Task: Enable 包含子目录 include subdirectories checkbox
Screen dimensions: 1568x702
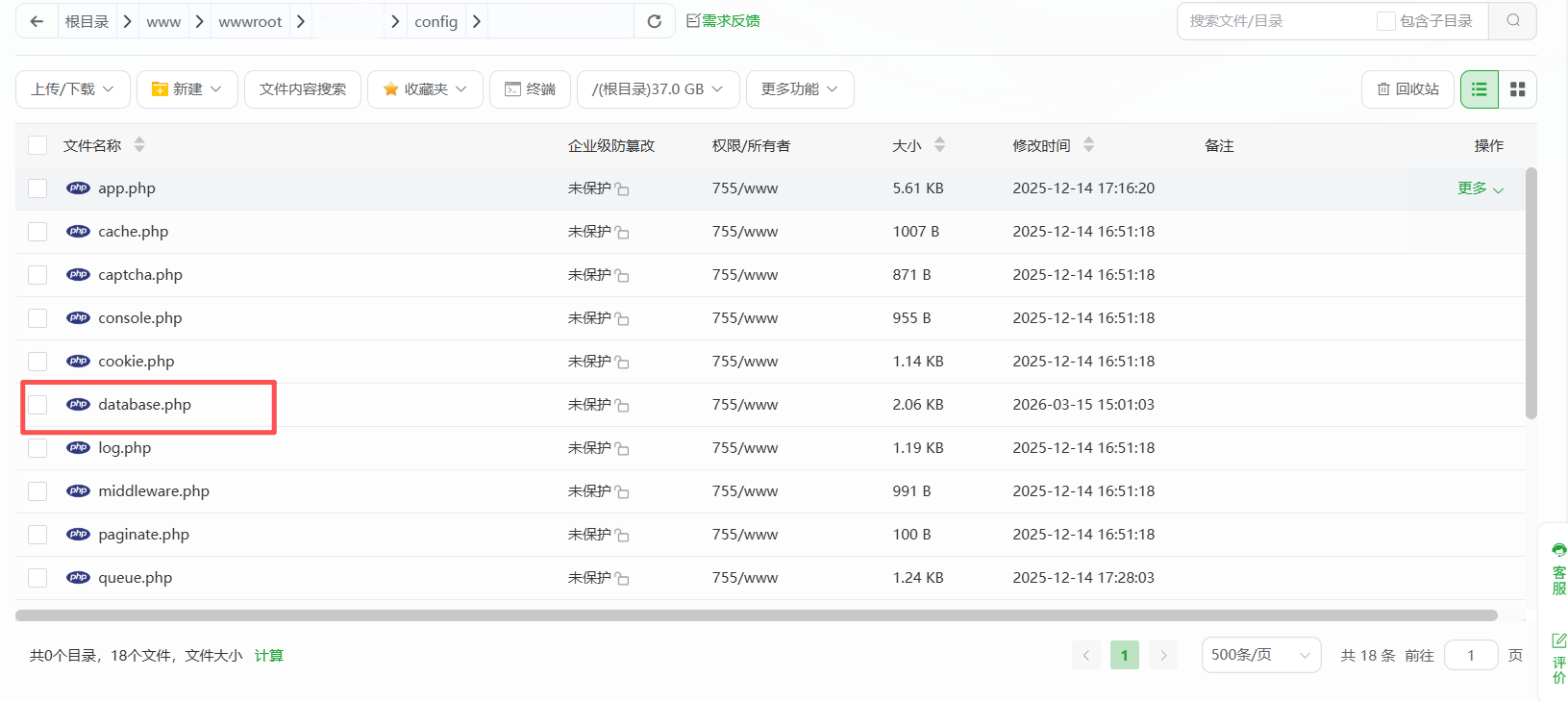Action: (x=1385, y=21)
